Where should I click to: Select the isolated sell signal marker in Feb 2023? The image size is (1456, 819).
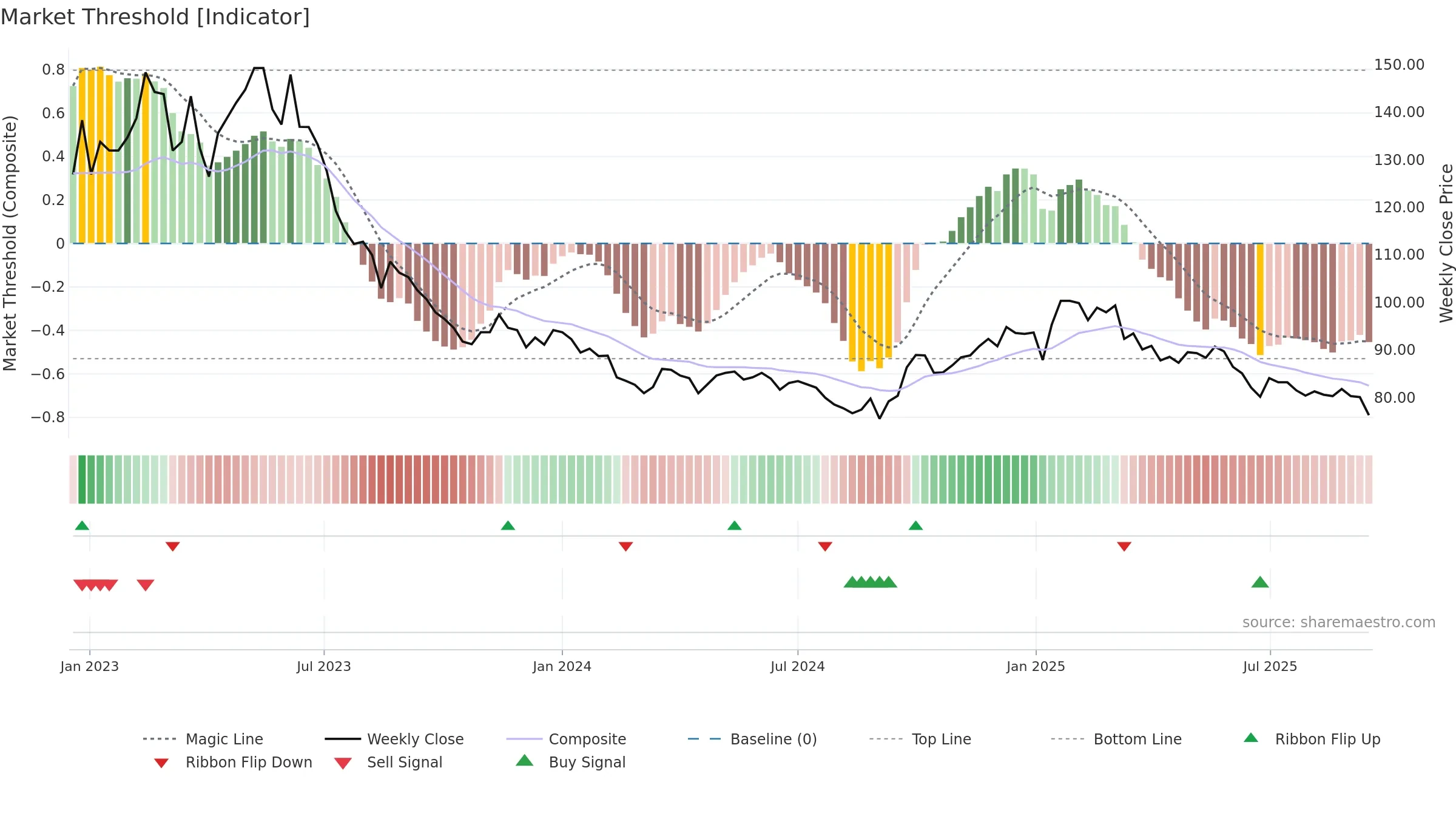coord(145,585)
